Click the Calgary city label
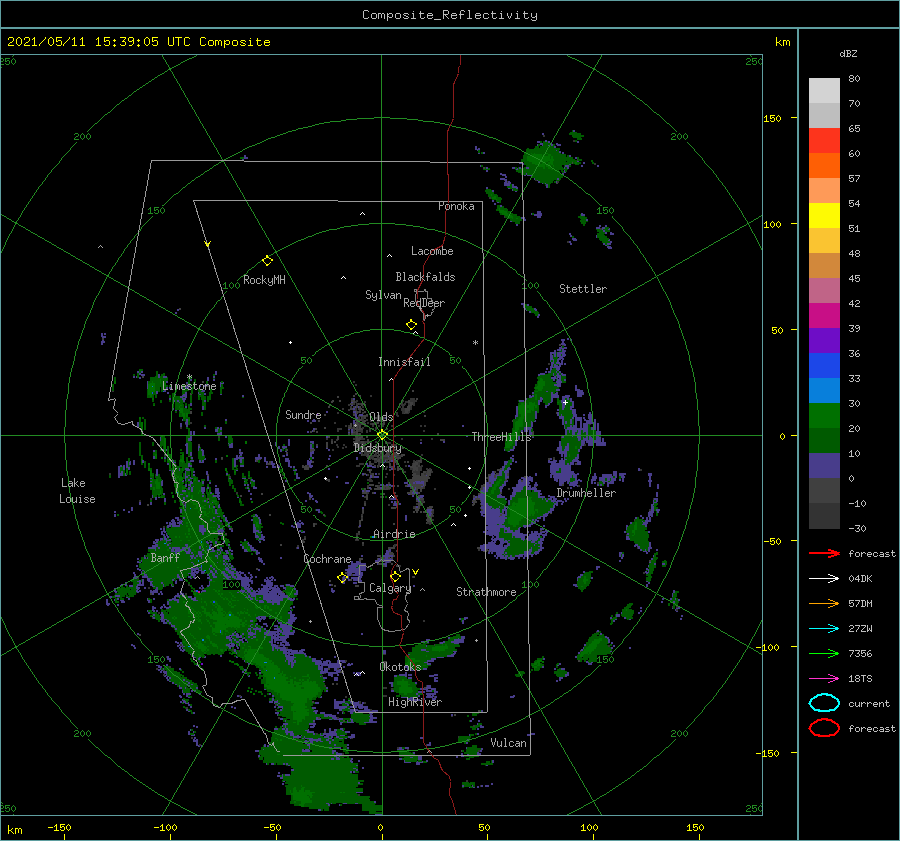 click(390, 588)
